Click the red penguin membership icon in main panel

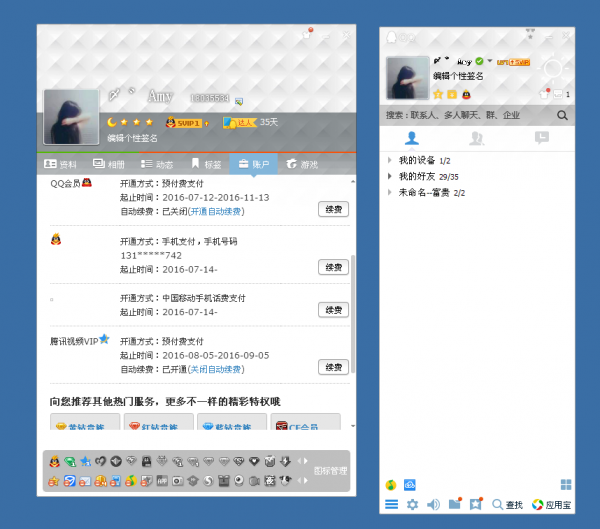click(x=466, y=94)
